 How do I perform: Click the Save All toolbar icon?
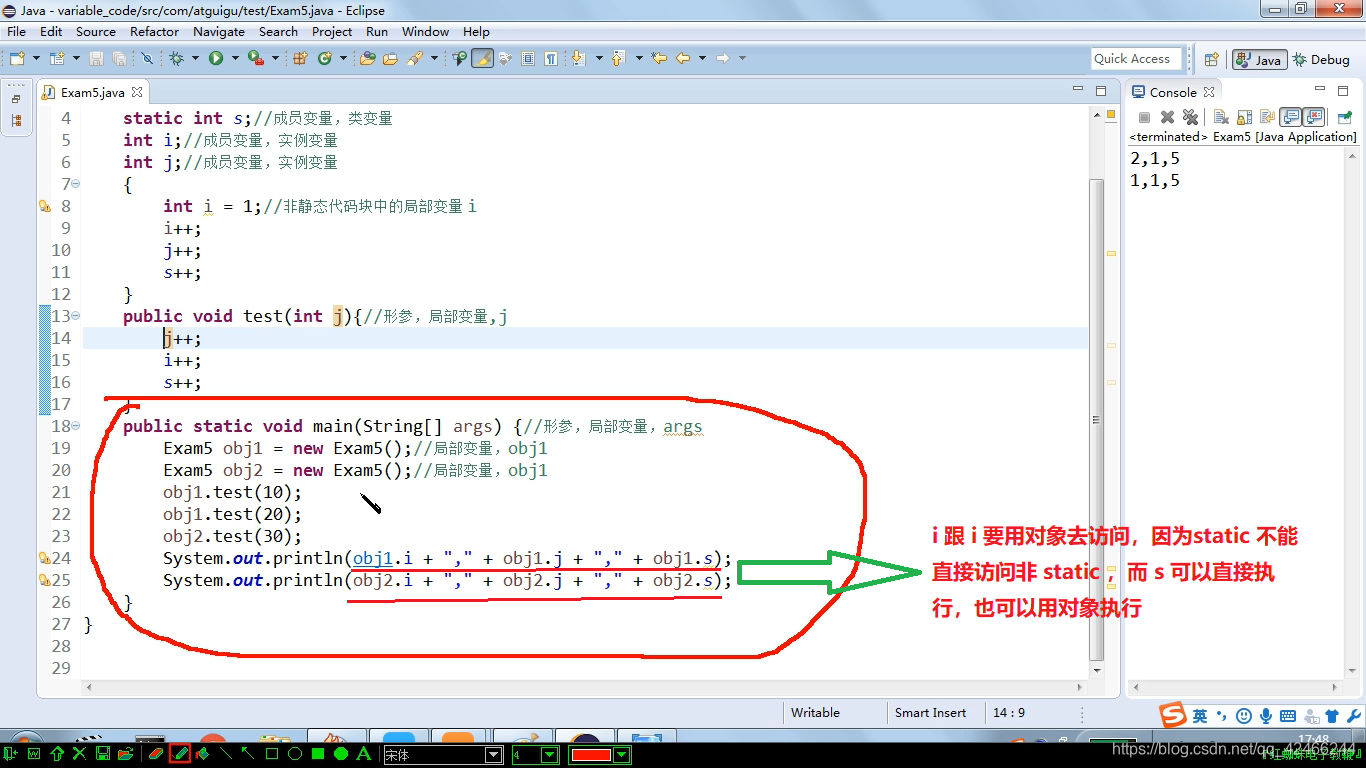pyautogui.click(x=120, y=59)
